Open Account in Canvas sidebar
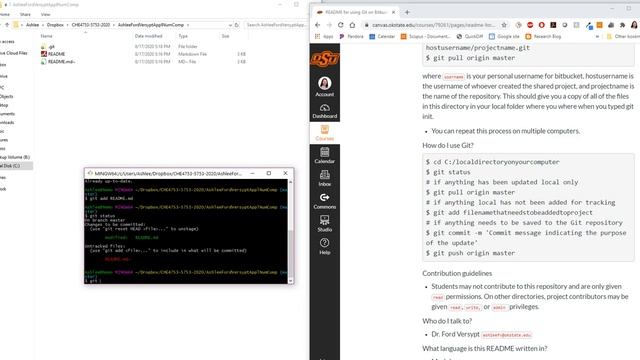640x360 pixels. tap(324, 87)
